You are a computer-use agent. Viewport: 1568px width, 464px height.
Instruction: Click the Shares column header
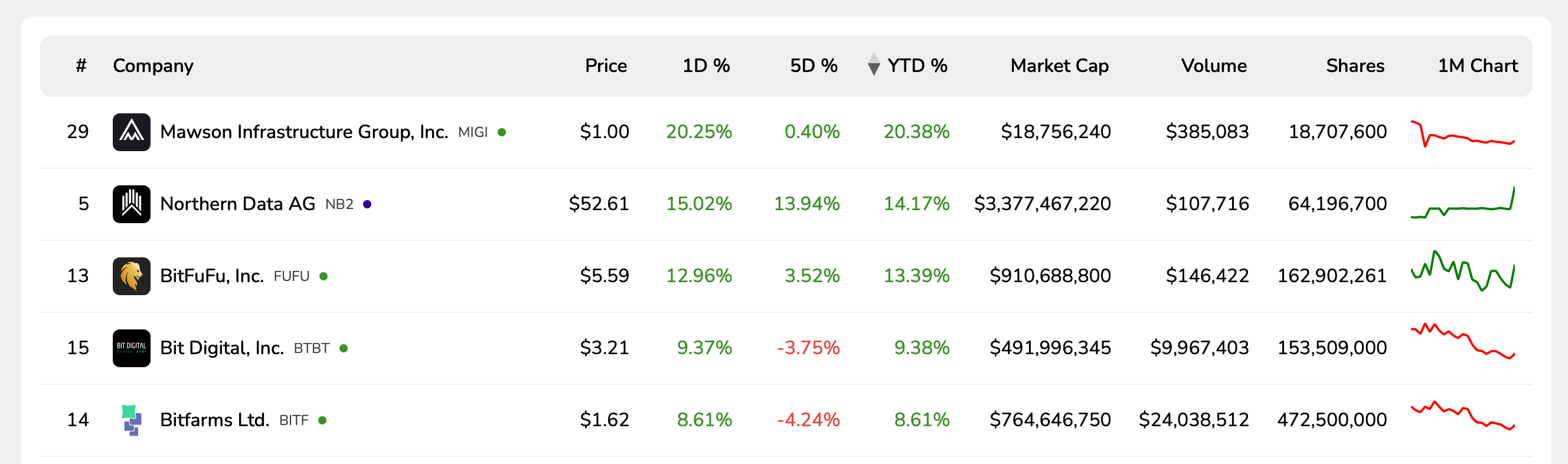click(1355, 65)
